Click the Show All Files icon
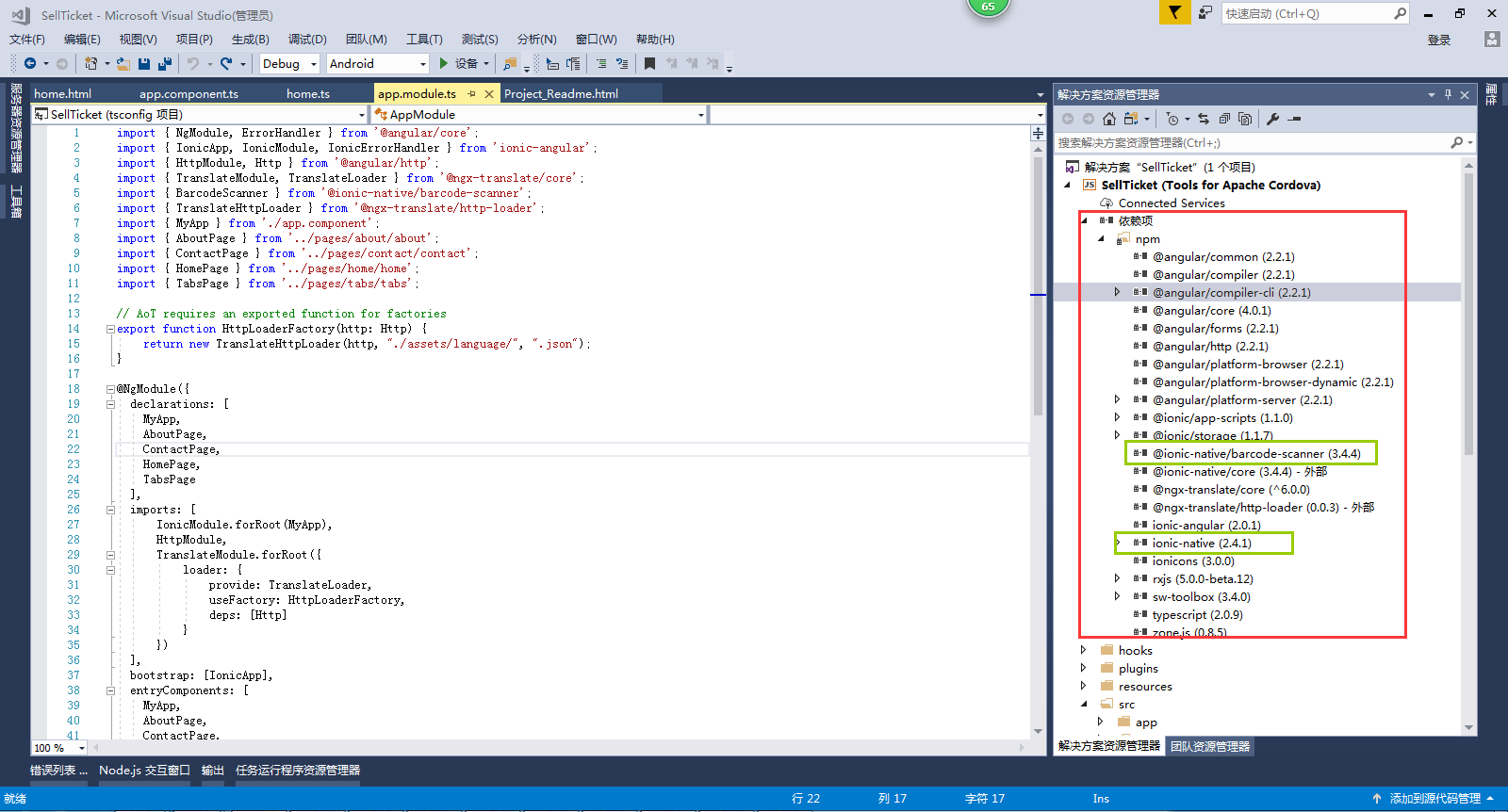Viewport: 1508px width, 812px height. (1245, 119)
